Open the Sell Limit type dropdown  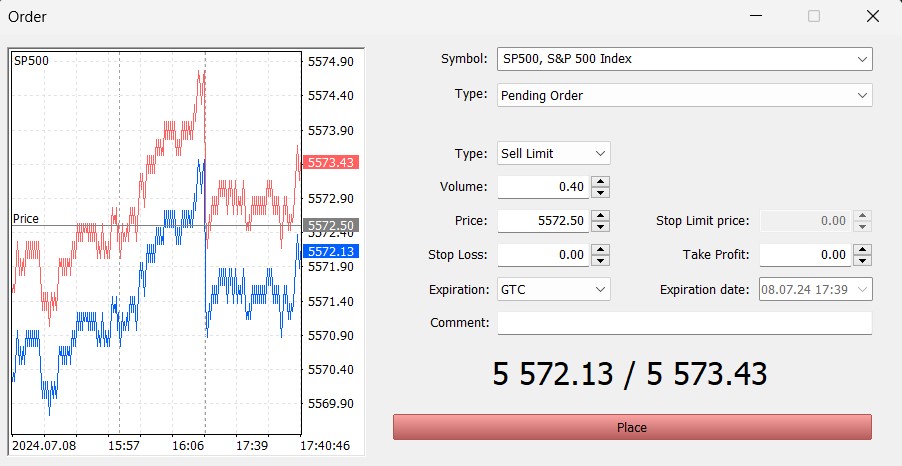[x=553, y=153]
